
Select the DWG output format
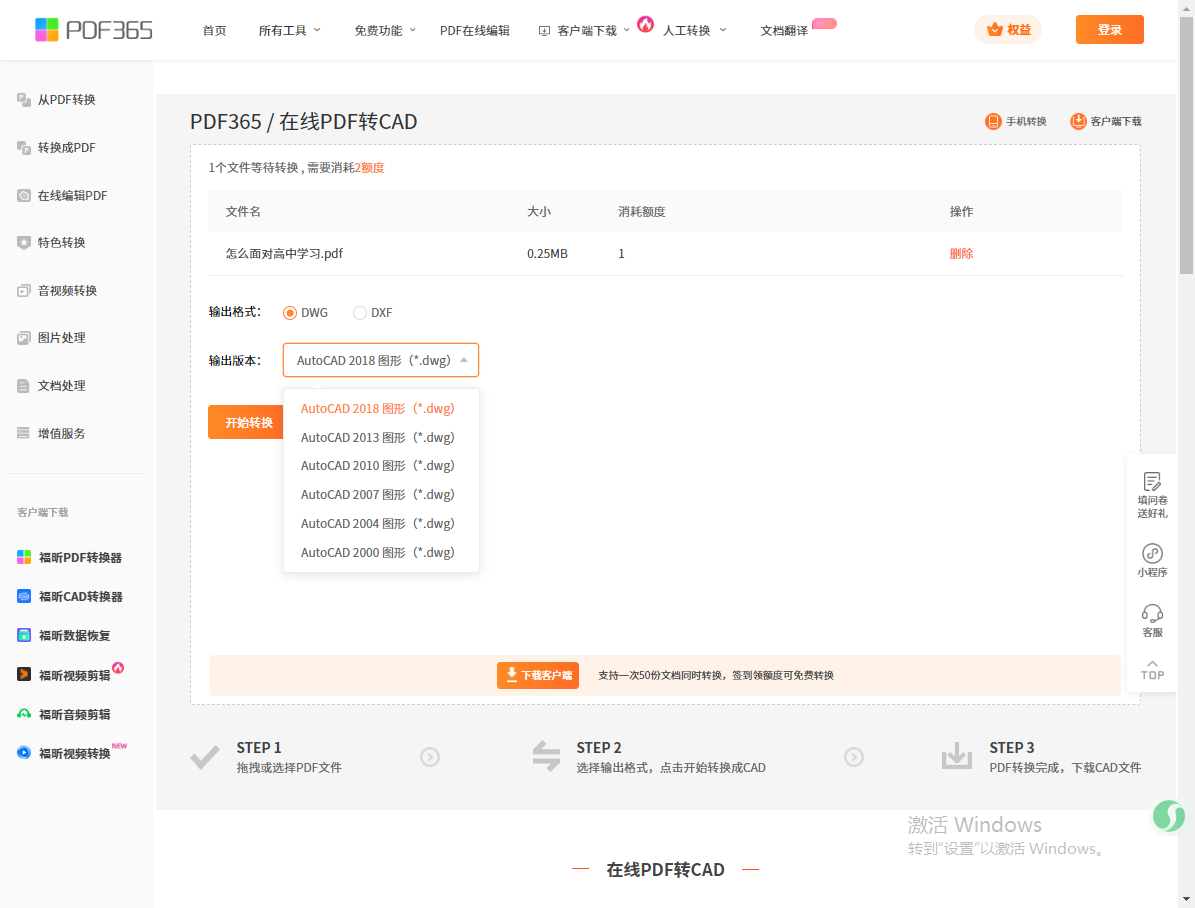(x=306, y=313)
